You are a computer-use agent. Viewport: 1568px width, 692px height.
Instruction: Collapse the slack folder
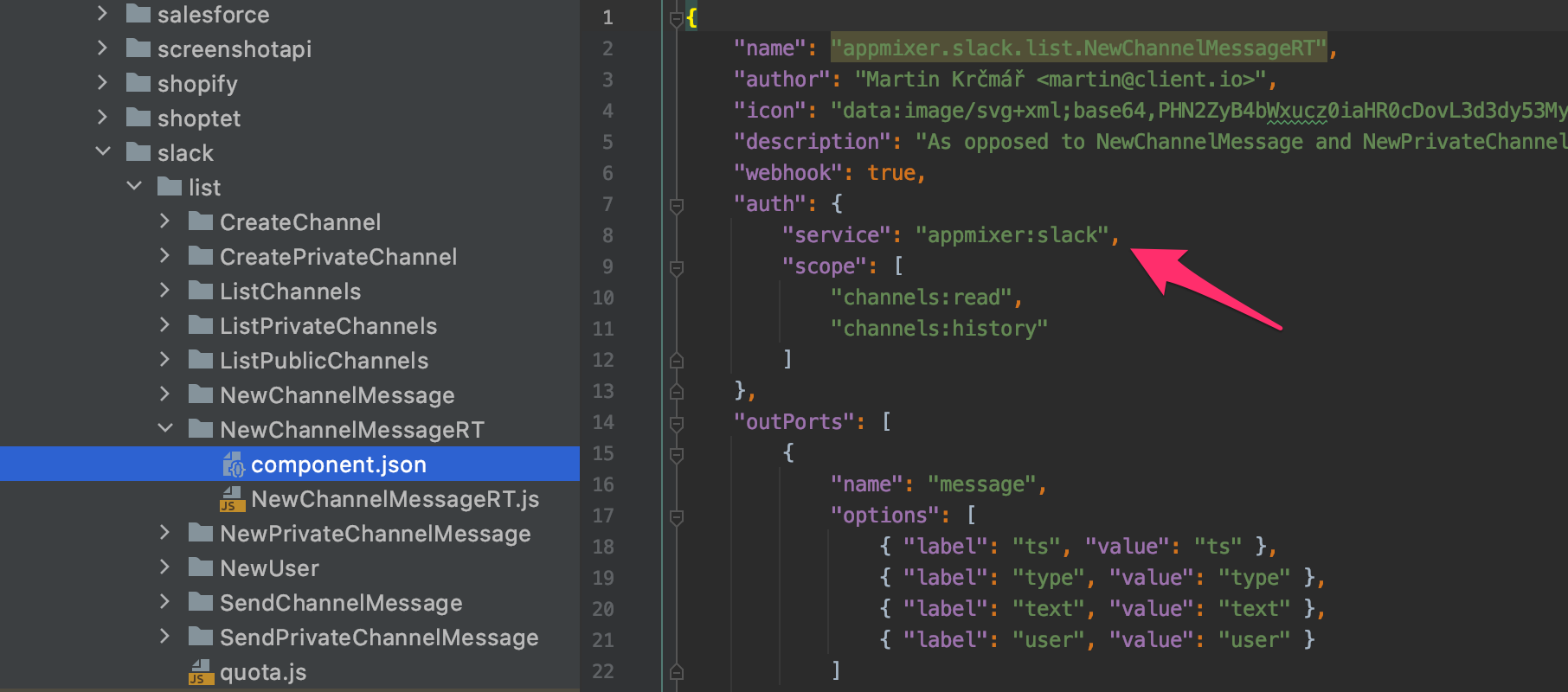click(103, 151)
